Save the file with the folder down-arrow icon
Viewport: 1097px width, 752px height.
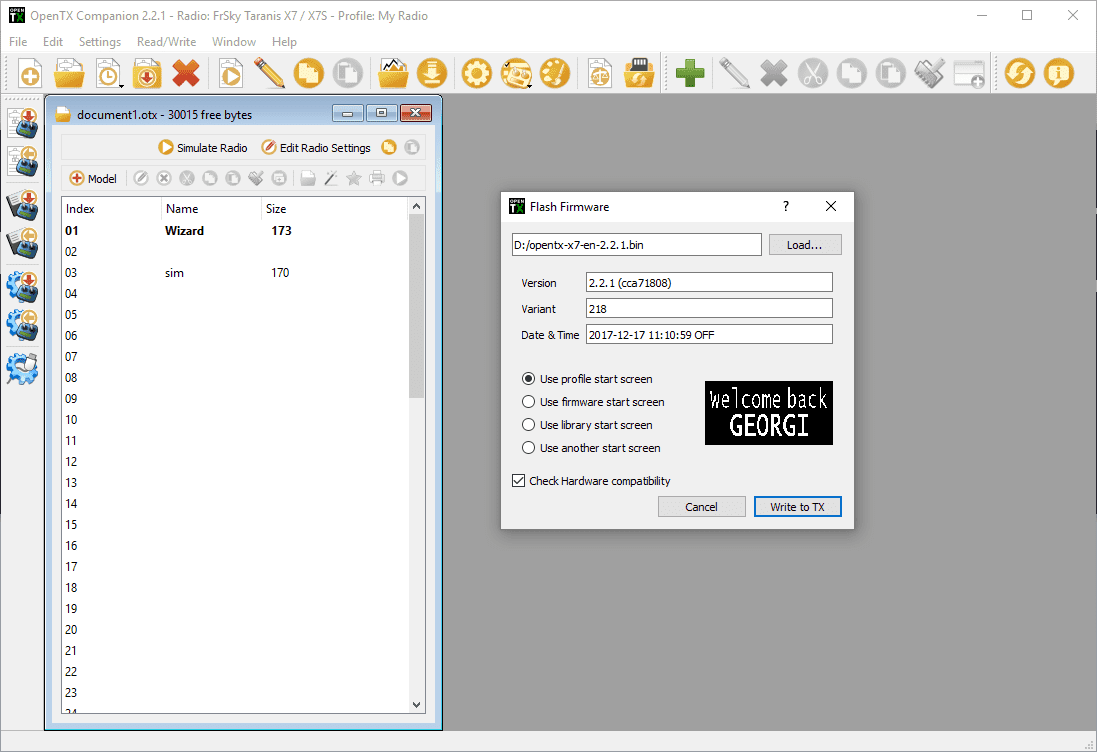[x=147, y=73]
